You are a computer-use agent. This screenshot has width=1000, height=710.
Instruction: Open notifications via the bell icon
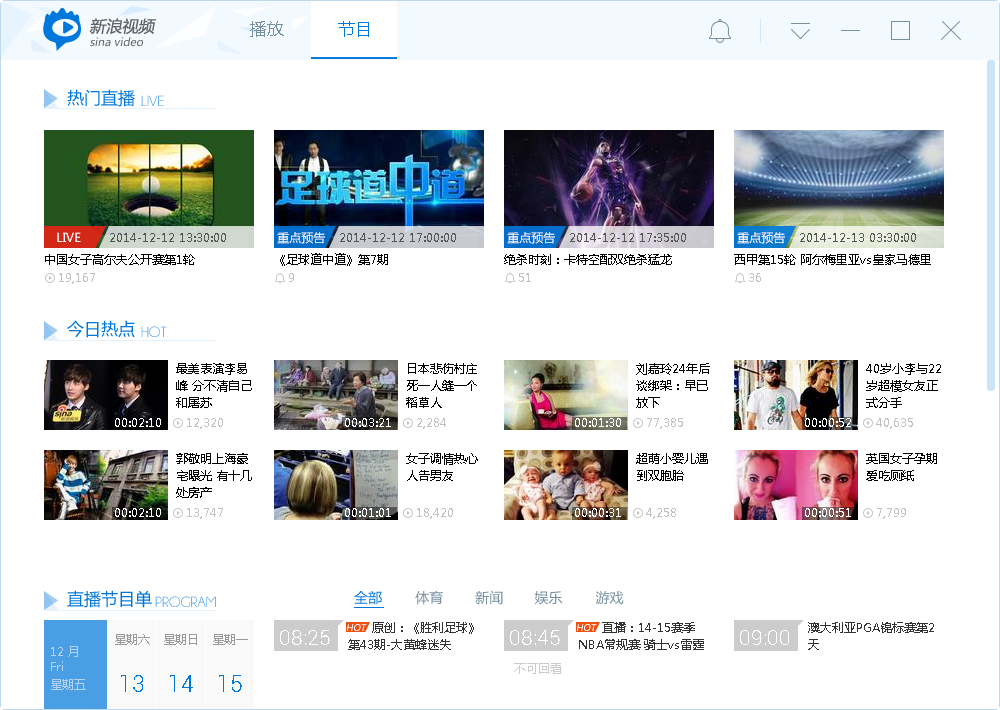click(719, 30)
